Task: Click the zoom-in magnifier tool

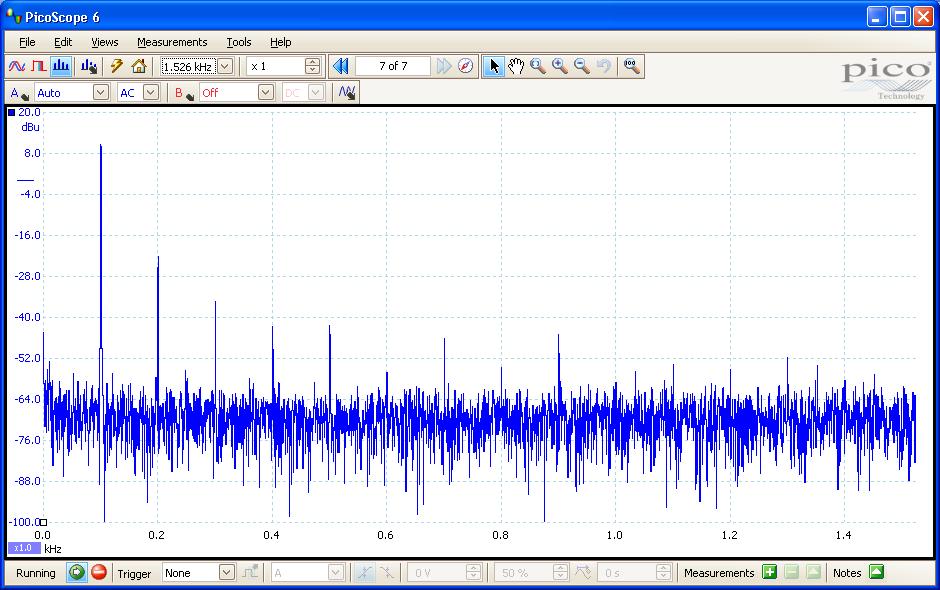Action: [x=560, y=67]
